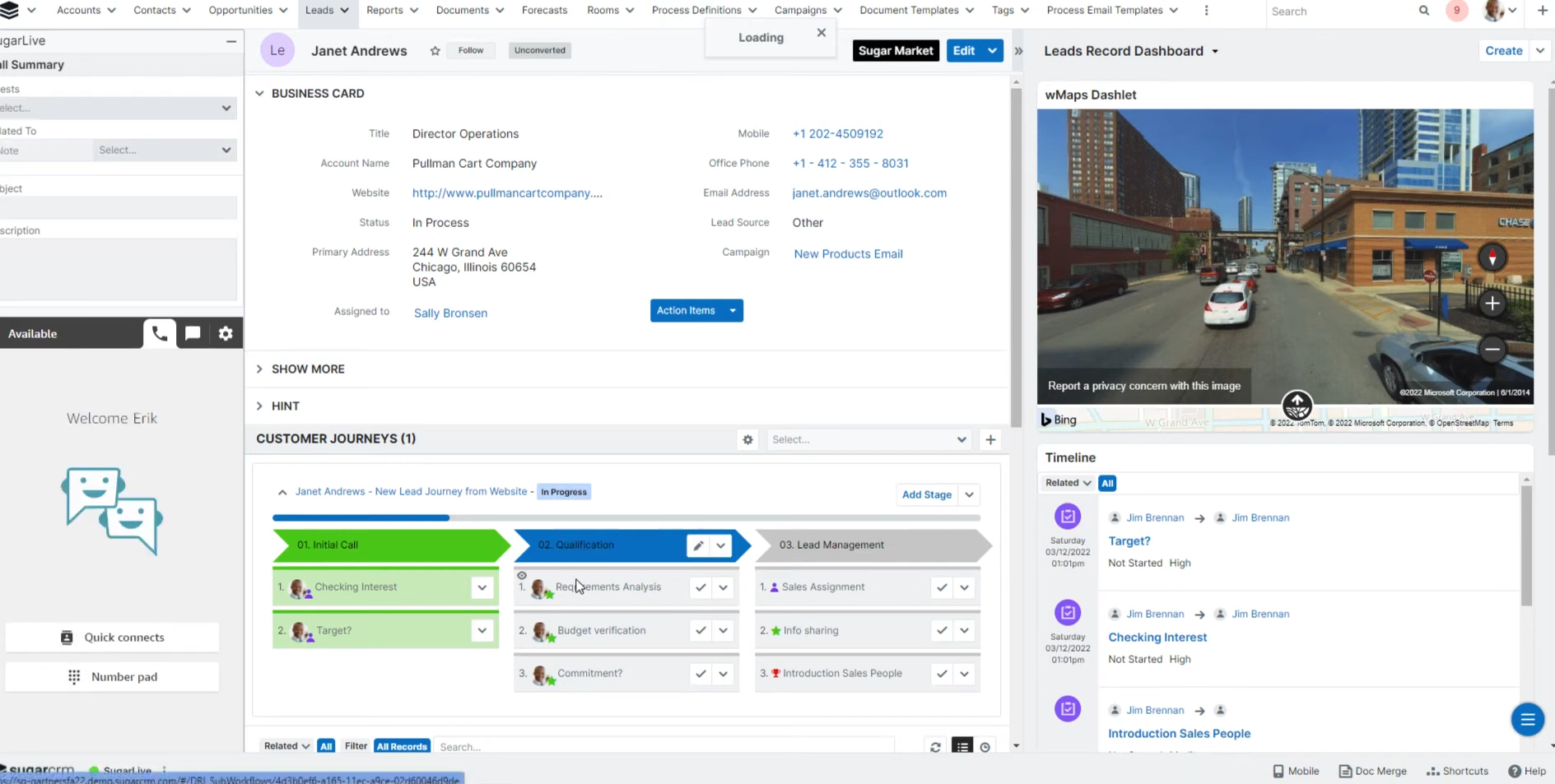Viewport: 1555px width, 784px height.
Task: Open the Opportunities module menu
Action: coord(248,11)
